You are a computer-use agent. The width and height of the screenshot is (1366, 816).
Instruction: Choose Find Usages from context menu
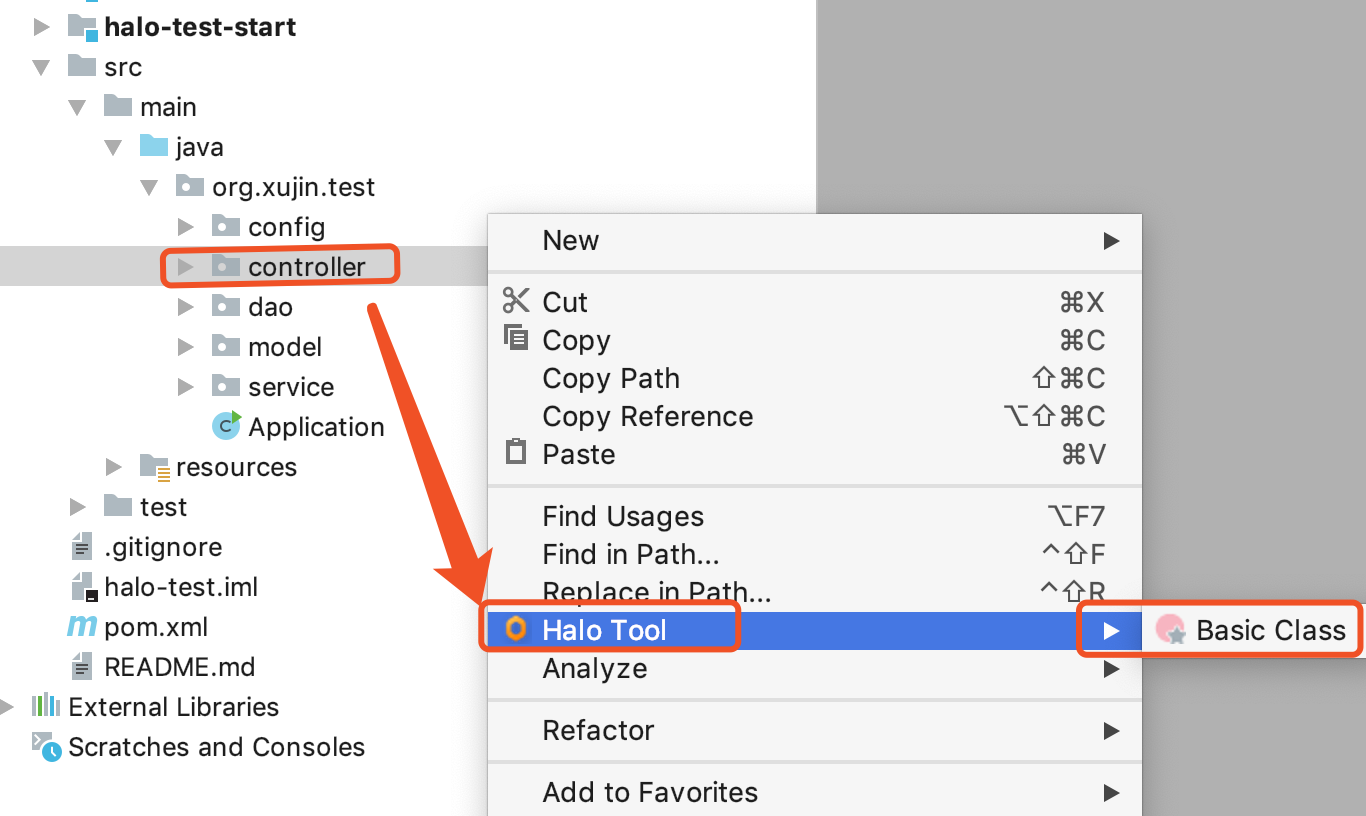[x=623, y=516]
